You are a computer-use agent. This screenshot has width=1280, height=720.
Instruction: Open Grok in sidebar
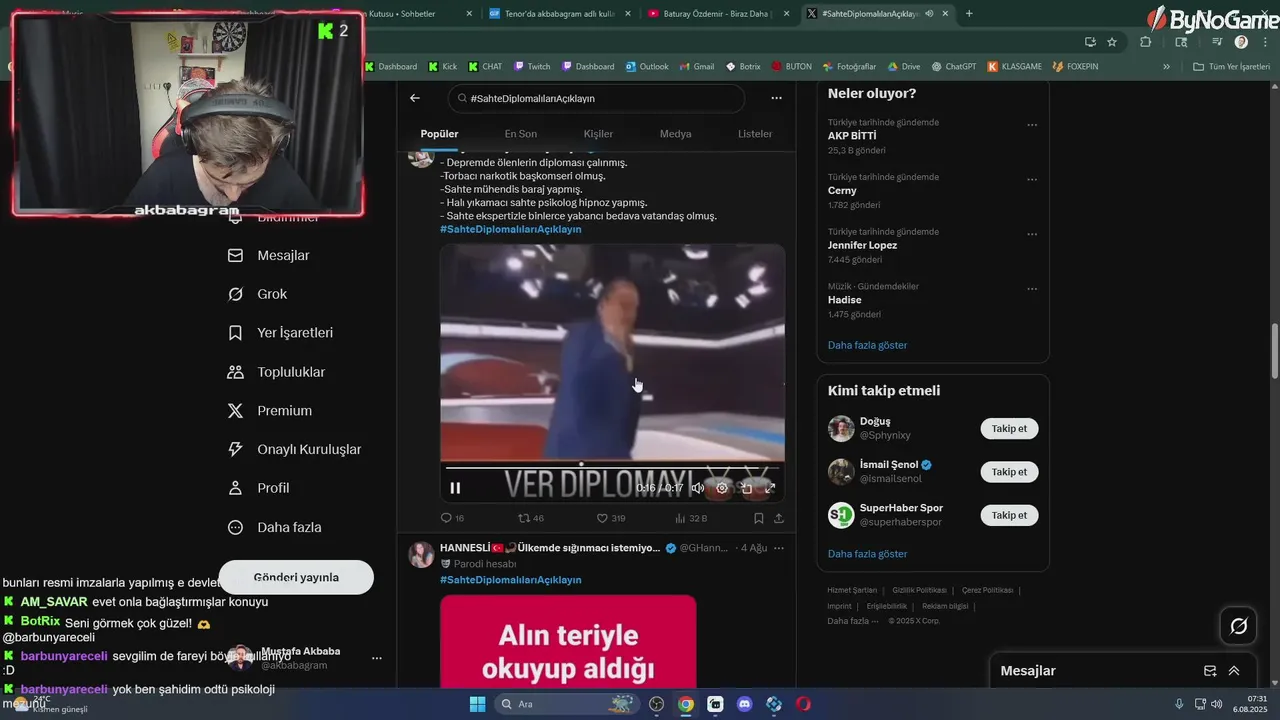click(257, 294)
